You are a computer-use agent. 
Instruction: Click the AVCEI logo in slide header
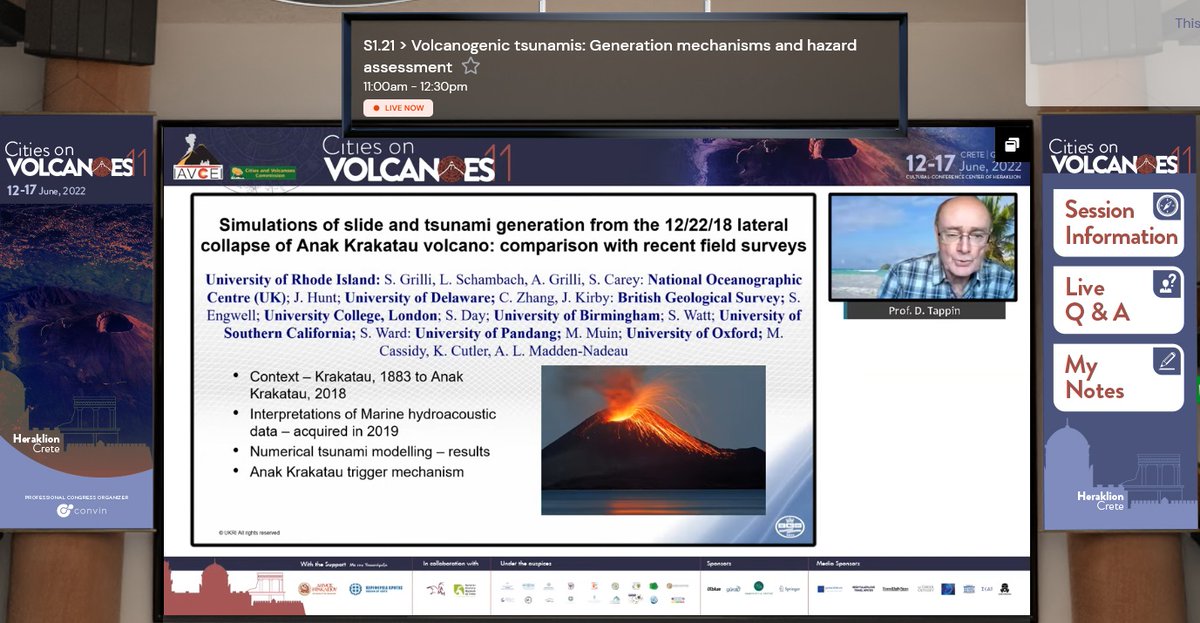pos(197,157)
